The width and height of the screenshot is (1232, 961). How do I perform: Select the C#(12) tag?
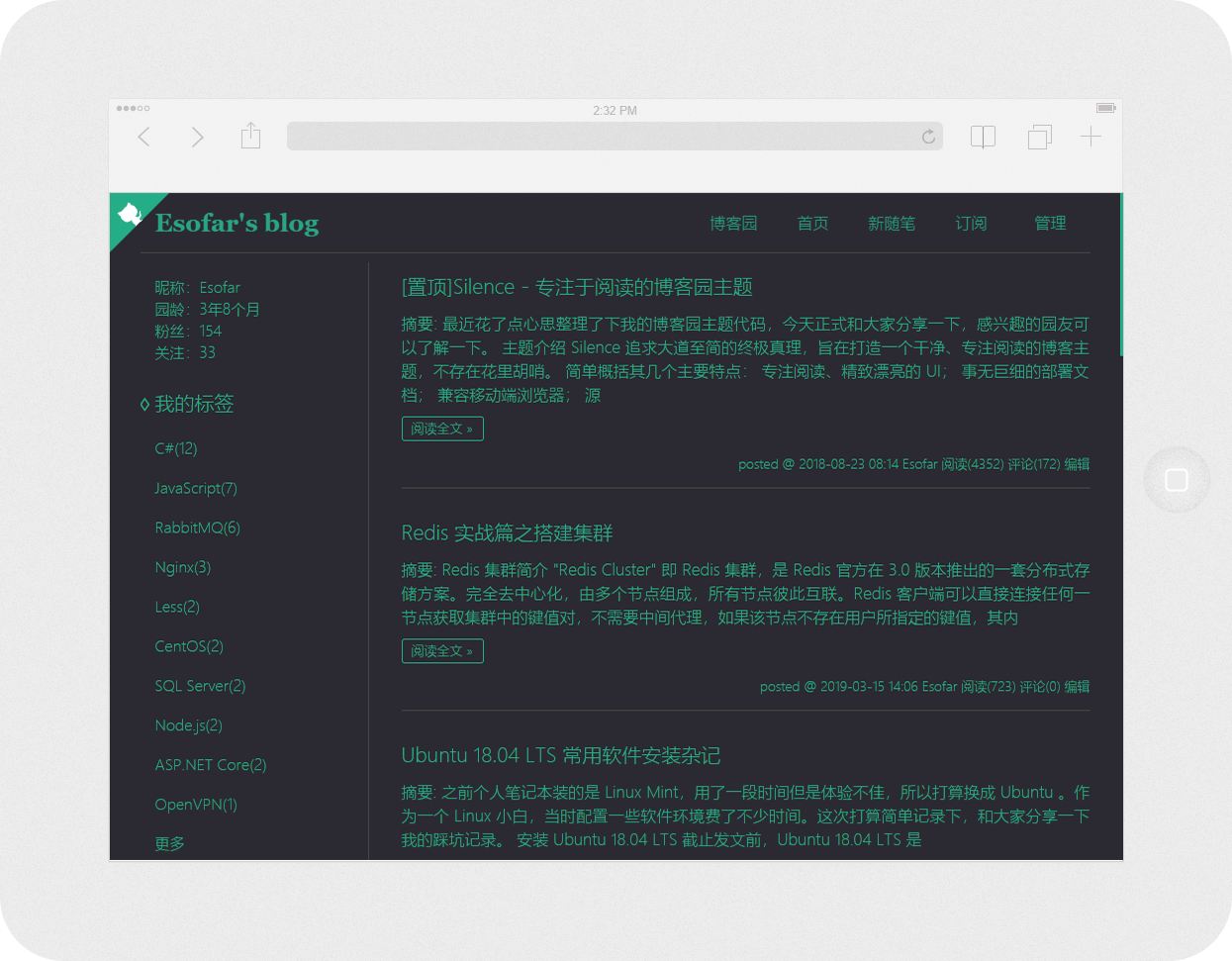[x=176, y=448]
